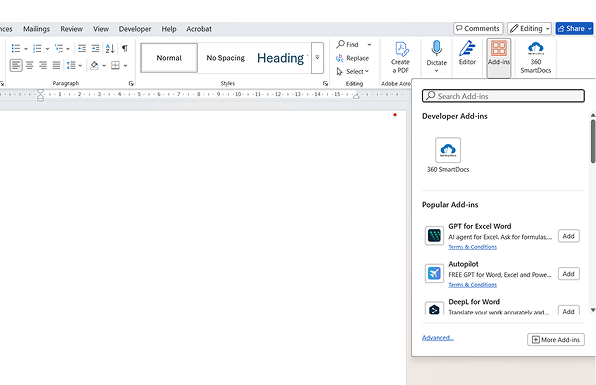Image resolution: width=596 pixels, height=385 pixels.
Task: Open Styles pane dialog launcher
Action: (x=325, y=83)
